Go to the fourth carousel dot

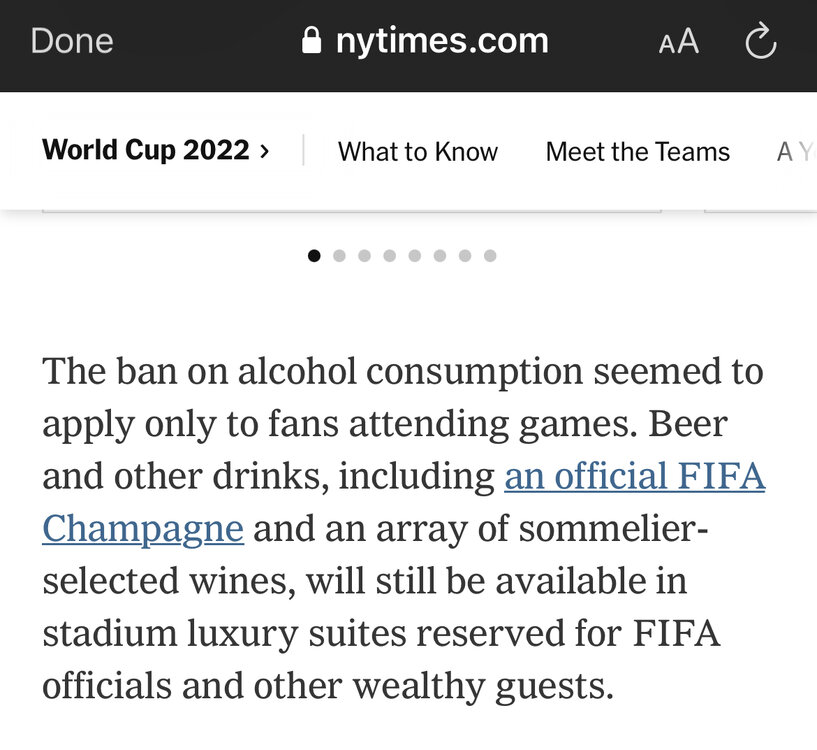(389, 256)
